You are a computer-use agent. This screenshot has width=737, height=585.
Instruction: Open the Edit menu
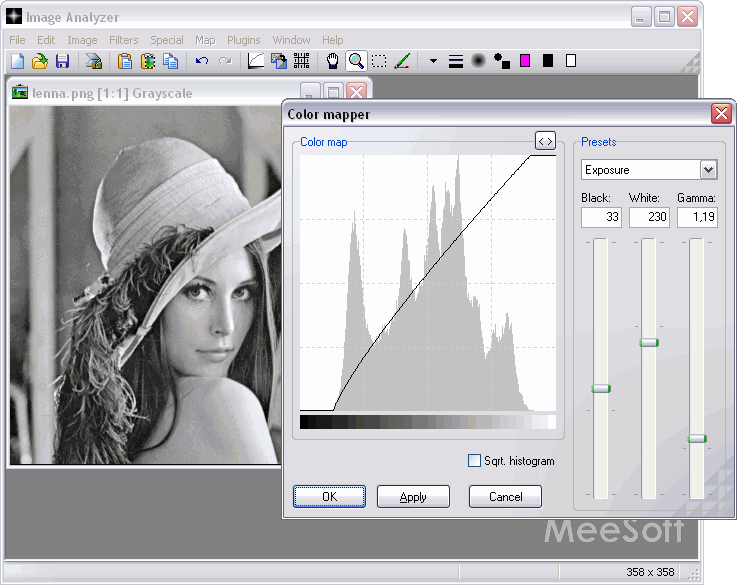point(46,40)
